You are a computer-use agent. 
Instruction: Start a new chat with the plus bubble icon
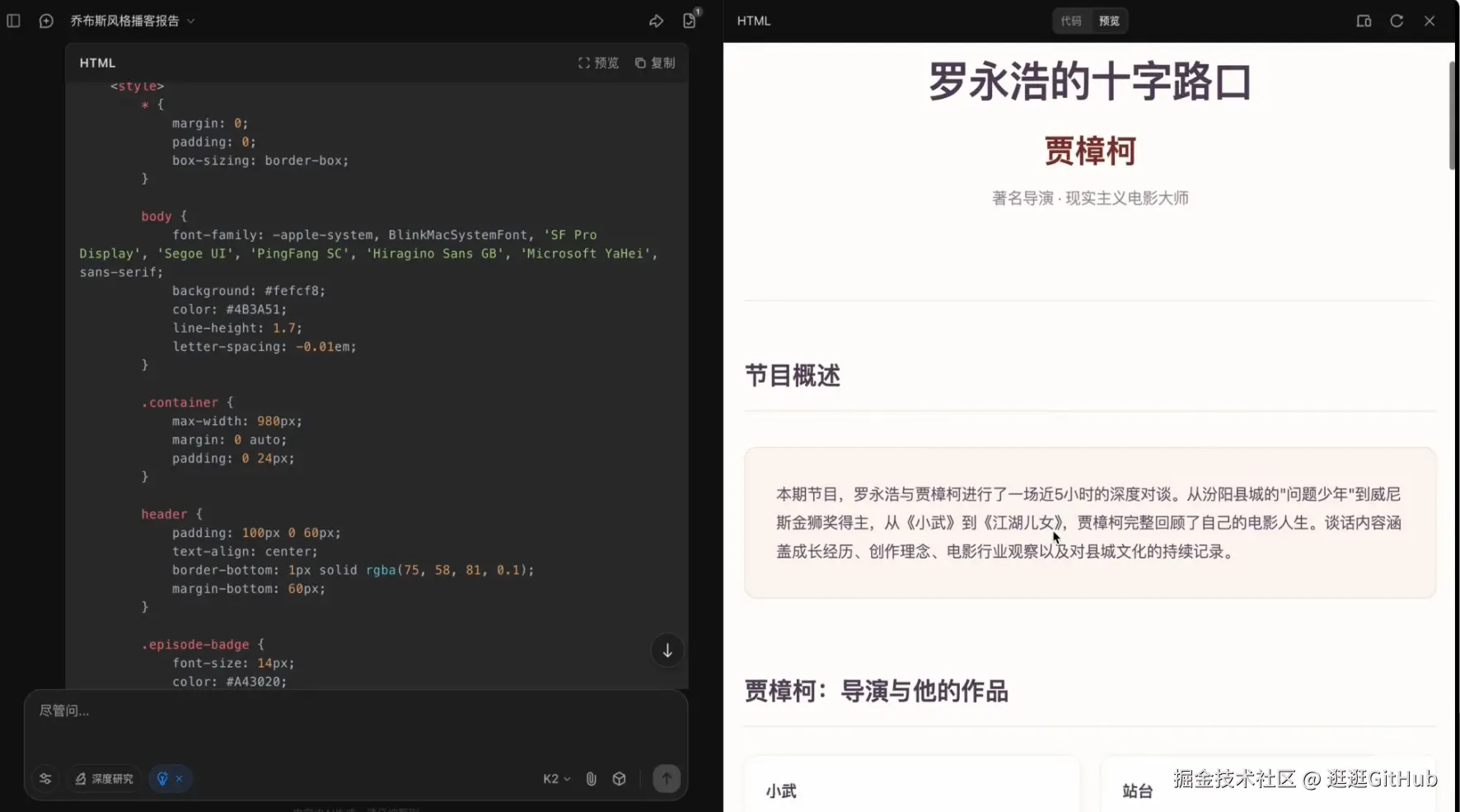click(46, 21)
